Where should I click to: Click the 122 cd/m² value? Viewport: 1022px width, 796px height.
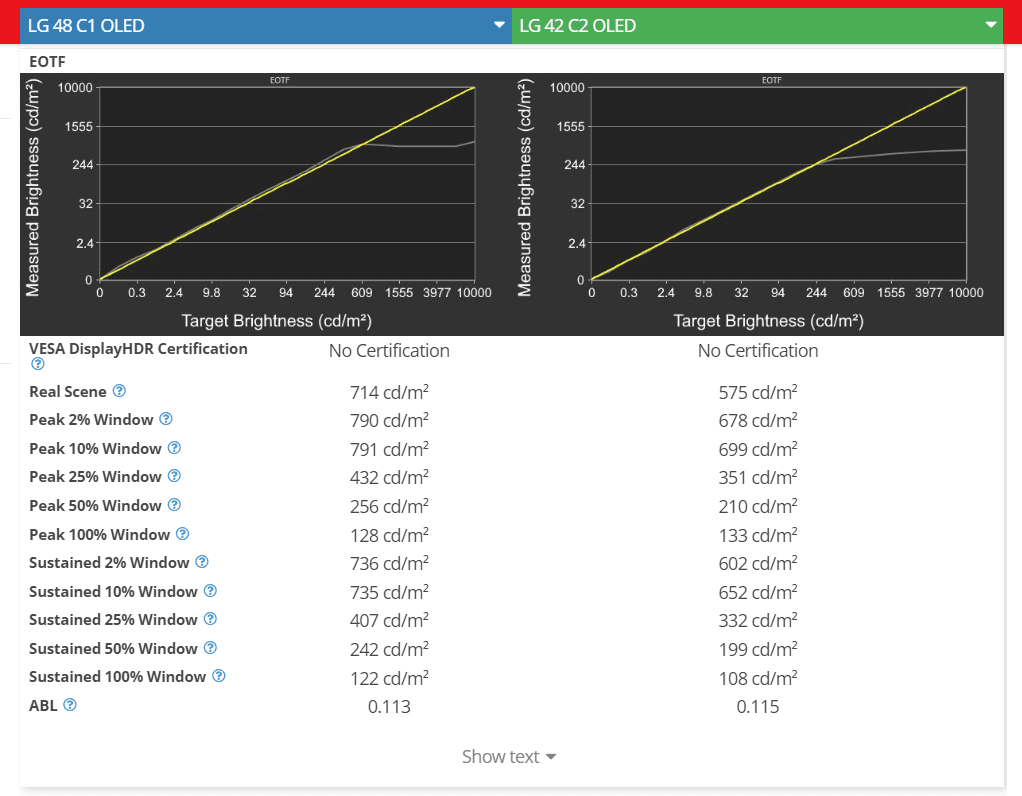[x=389, y=677]
